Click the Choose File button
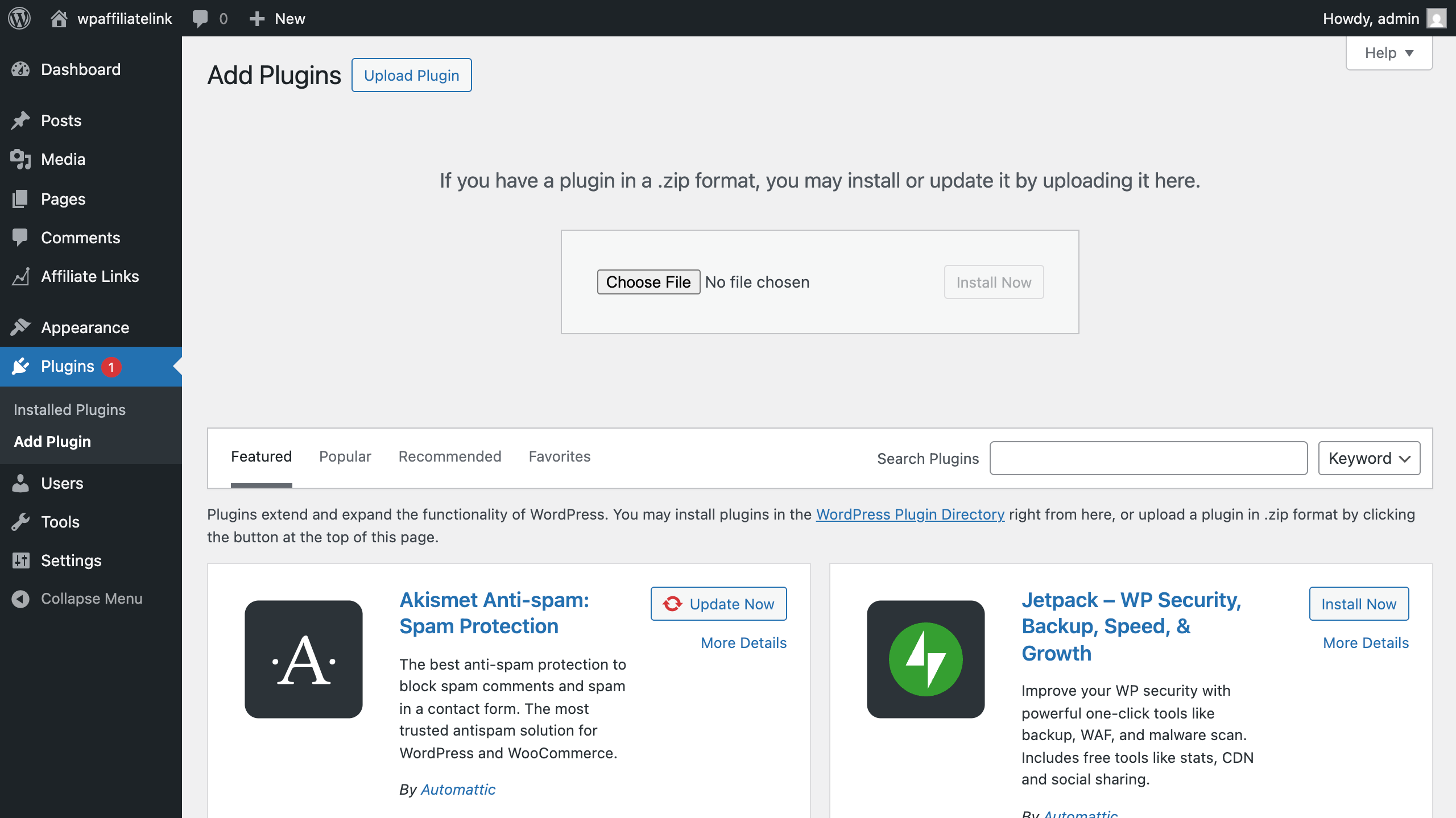This screenshot has width=1456, height=818. [648, 282]
